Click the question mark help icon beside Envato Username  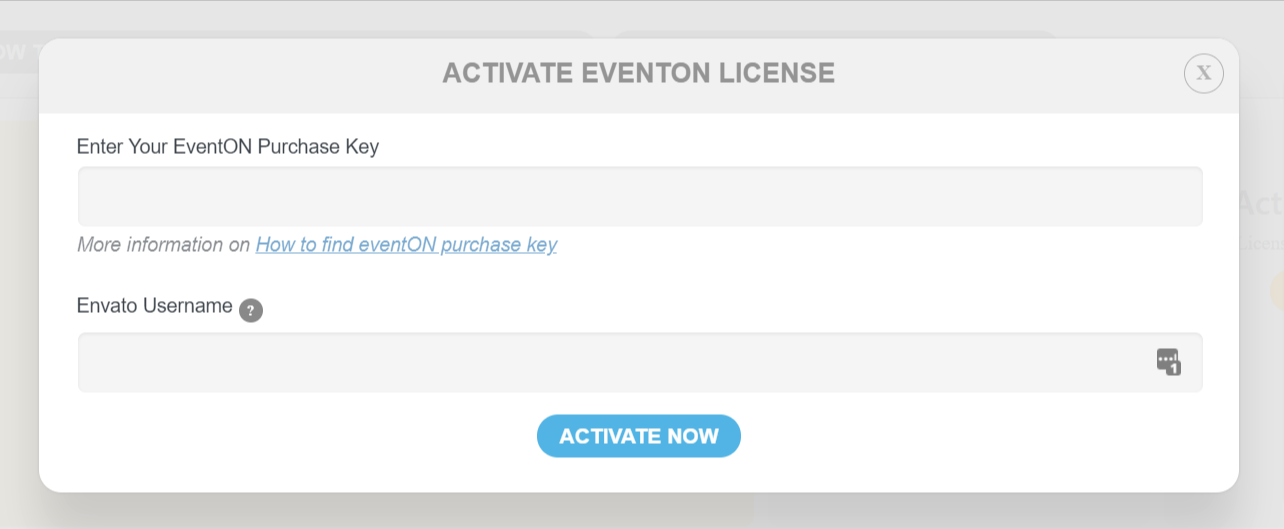(251, 310)
